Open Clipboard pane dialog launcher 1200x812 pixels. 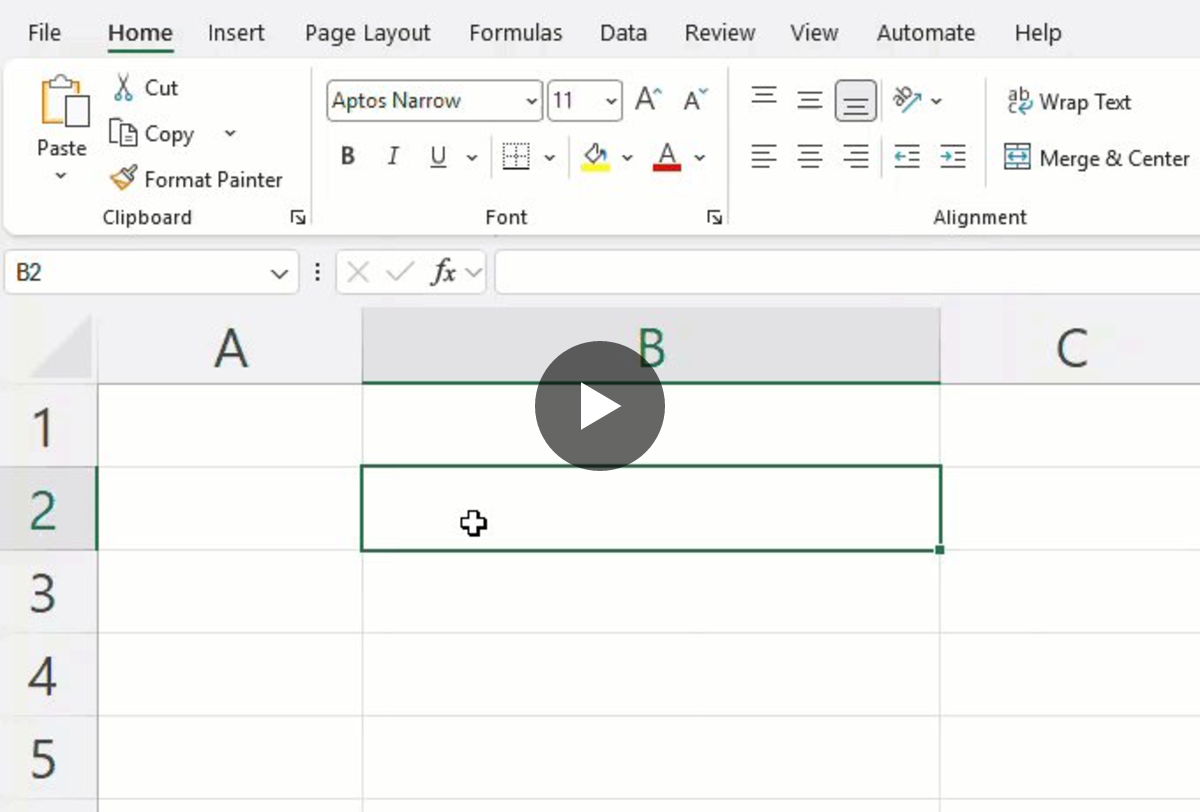coord(298,217)
